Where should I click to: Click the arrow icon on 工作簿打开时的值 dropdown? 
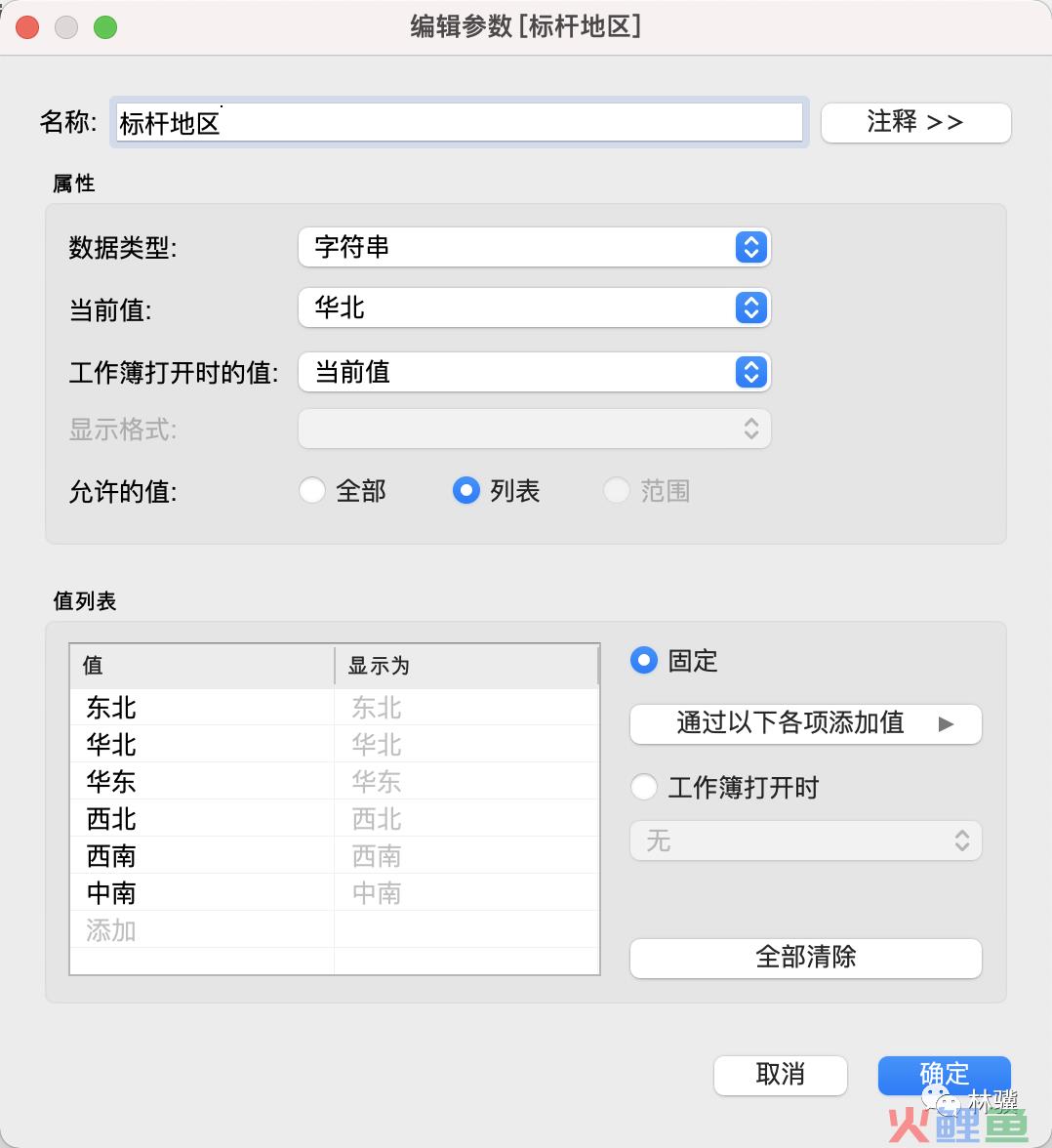click(x=751, y=372)
